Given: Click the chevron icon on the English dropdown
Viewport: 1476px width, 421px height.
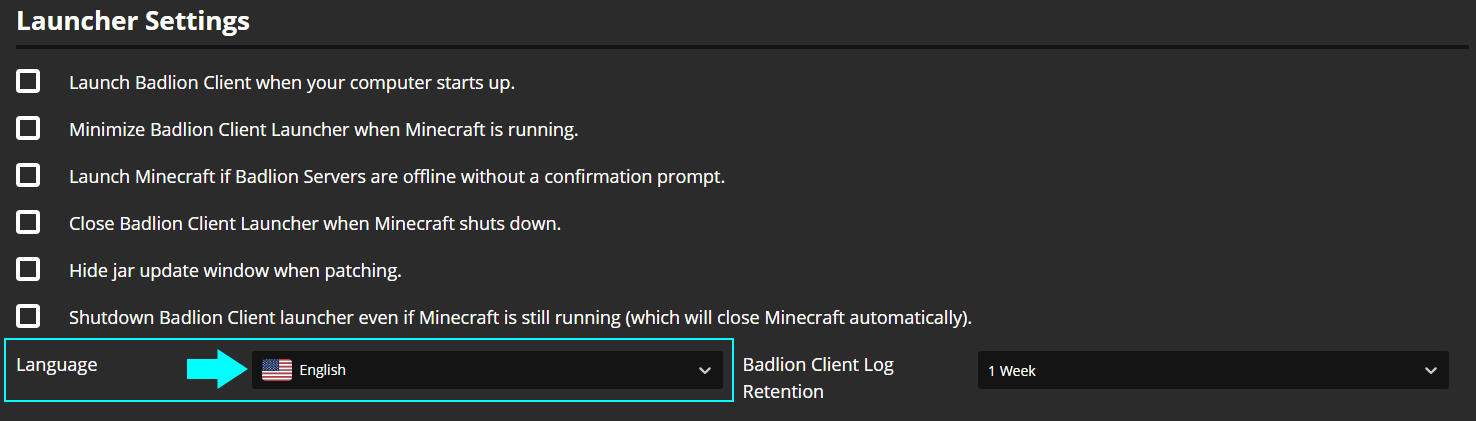Looking at the screenshot, I should 704,370.
